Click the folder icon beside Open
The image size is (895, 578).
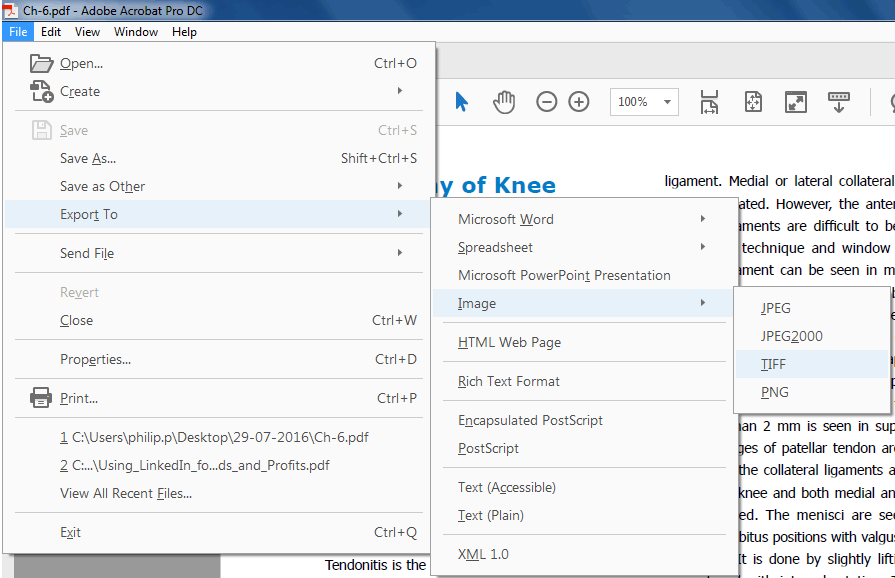coord(41,63)
